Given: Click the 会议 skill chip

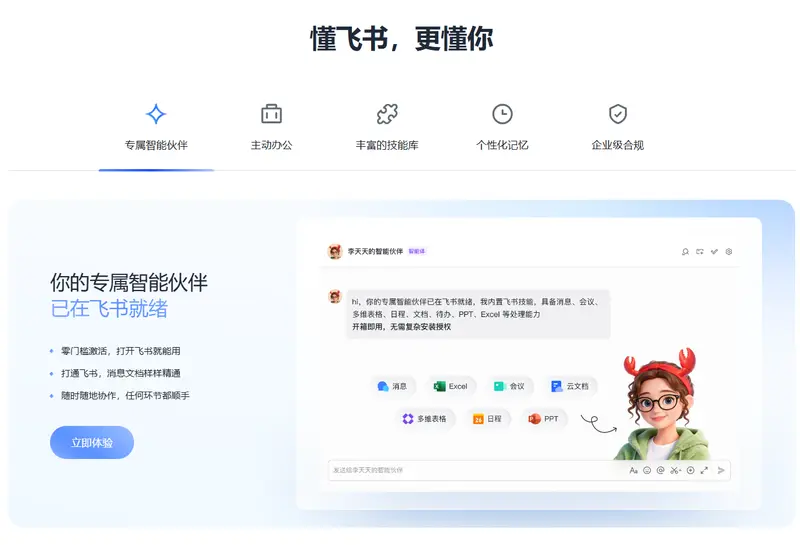Looking at the screenshot, I should click(509, 386).
